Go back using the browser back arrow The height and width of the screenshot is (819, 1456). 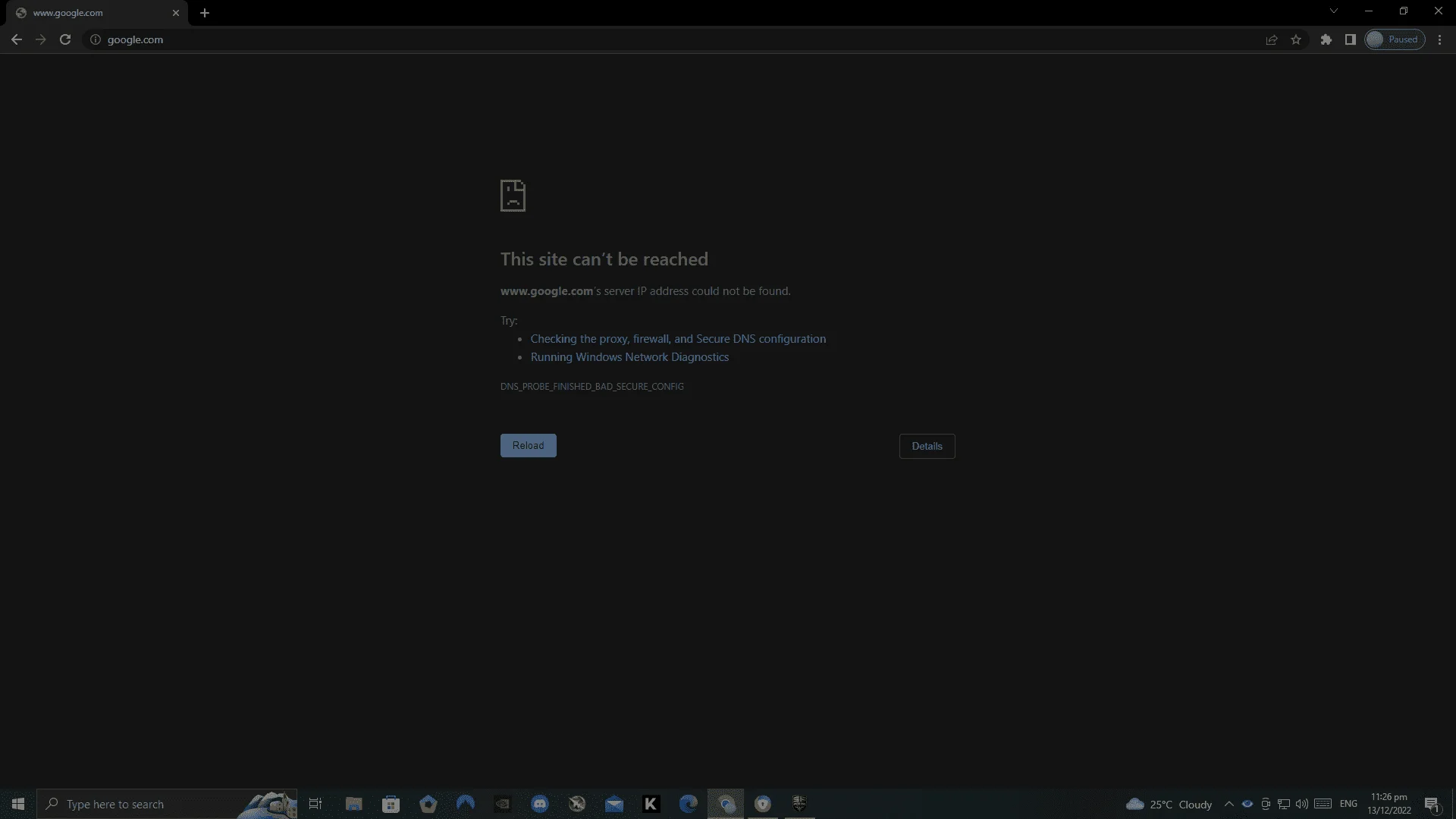click(x=17, y=39)
